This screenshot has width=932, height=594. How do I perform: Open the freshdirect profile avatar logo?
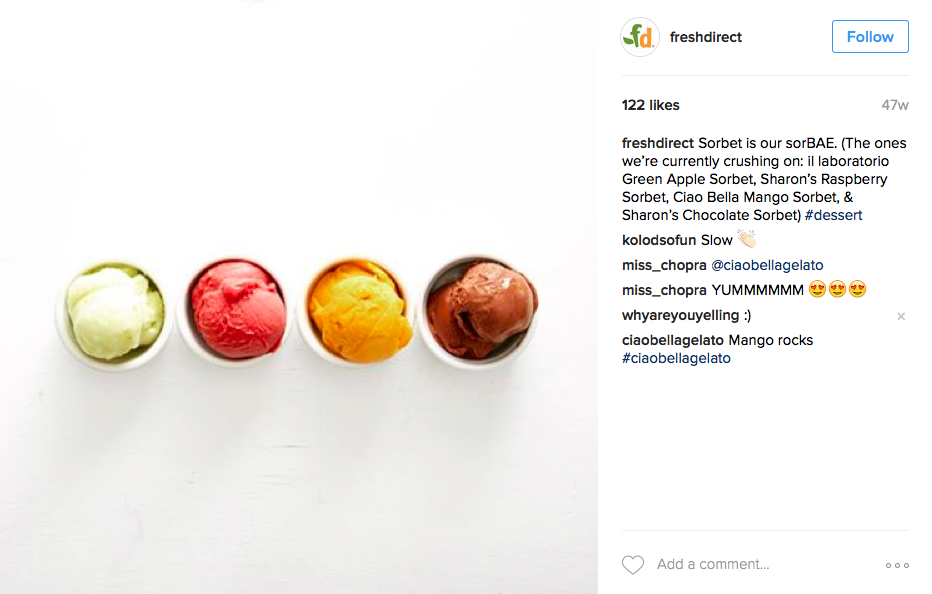tap(640, 37)
